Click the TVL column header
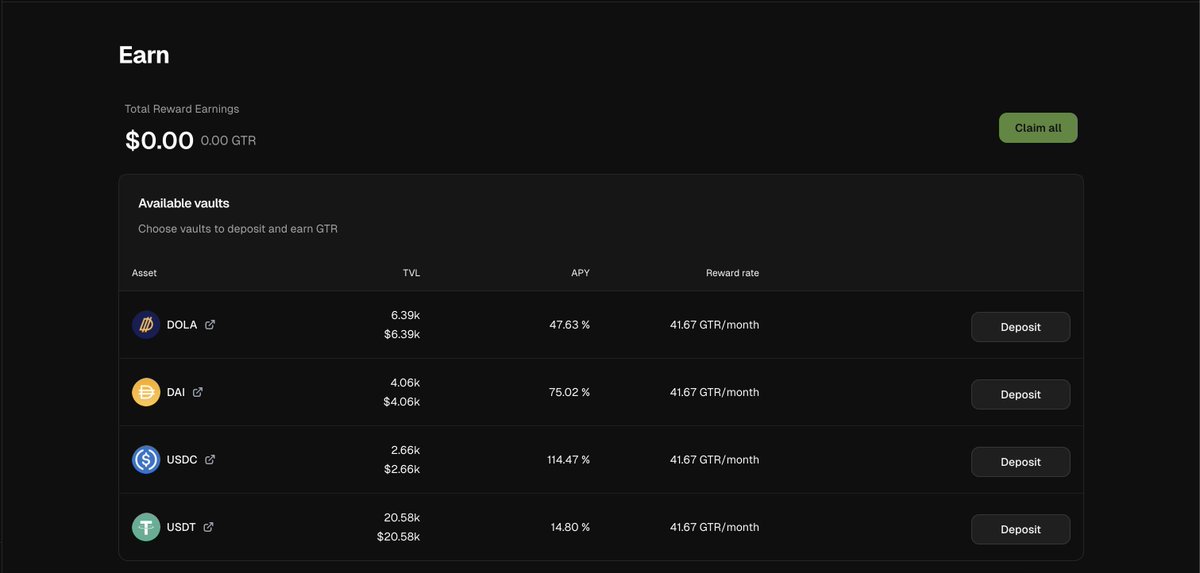 [411, 273]
